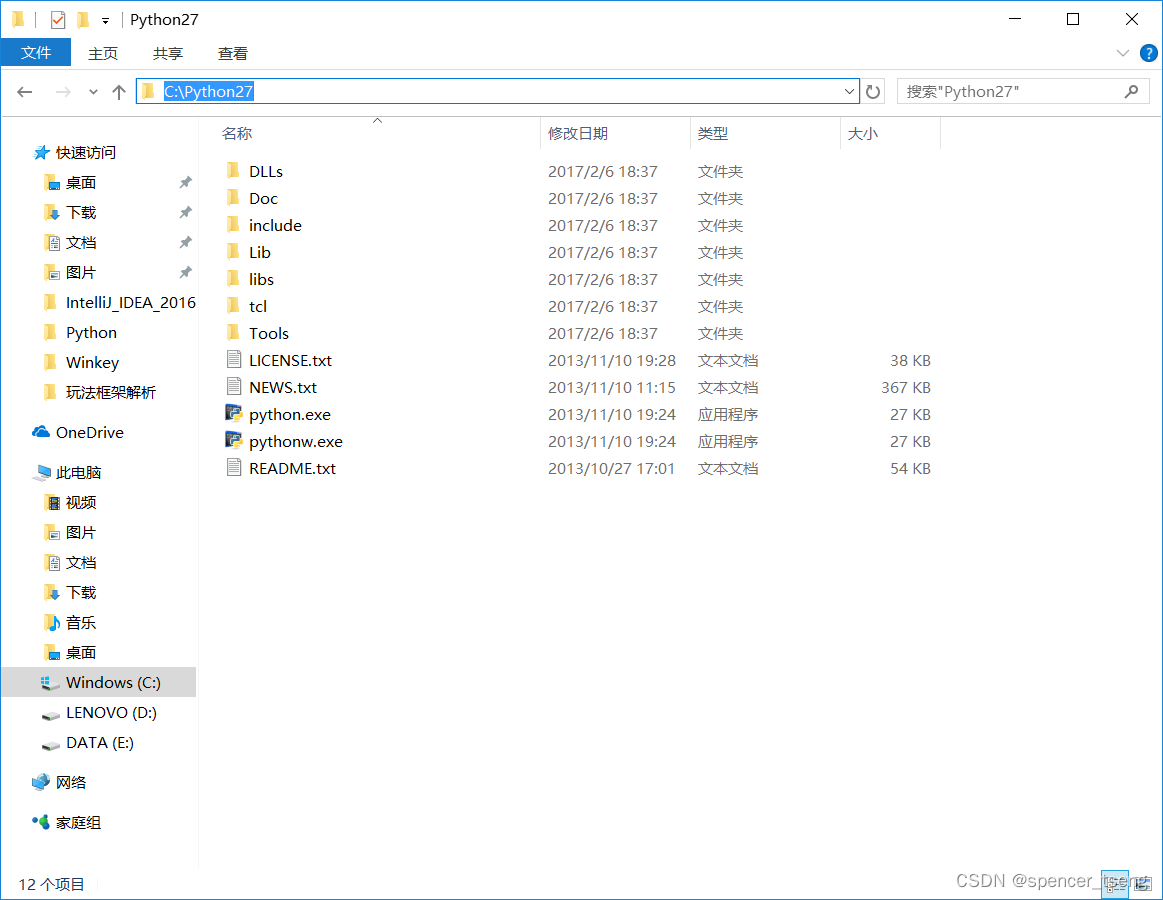Screen dimensions: 1163x900
Task: Click the Properties checkmark icon in title bar
Action: [x=58, y=20]
